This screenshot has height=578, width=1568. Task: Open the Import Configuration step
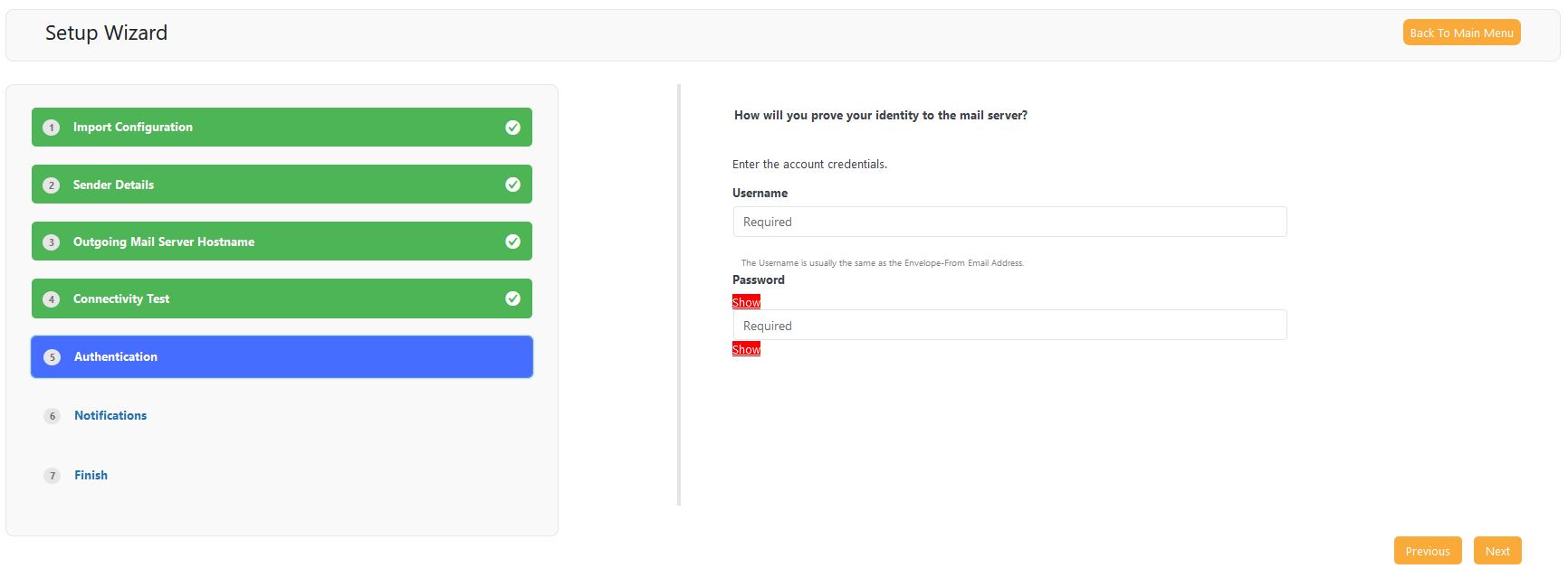click(133, 128)
